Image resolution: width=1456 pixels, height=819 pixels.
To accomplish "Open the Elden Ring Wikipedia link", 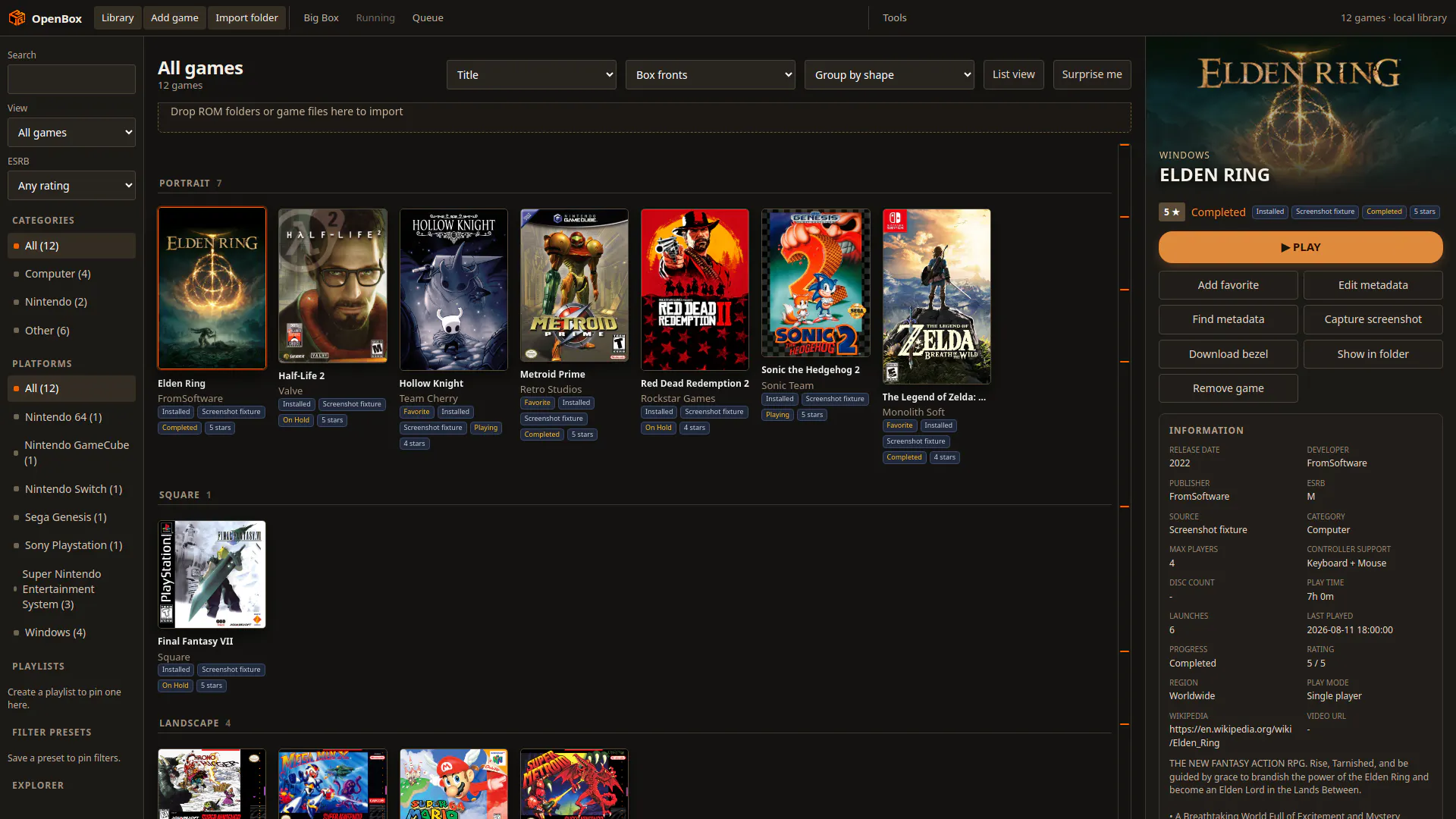I will click(1230, 736).
